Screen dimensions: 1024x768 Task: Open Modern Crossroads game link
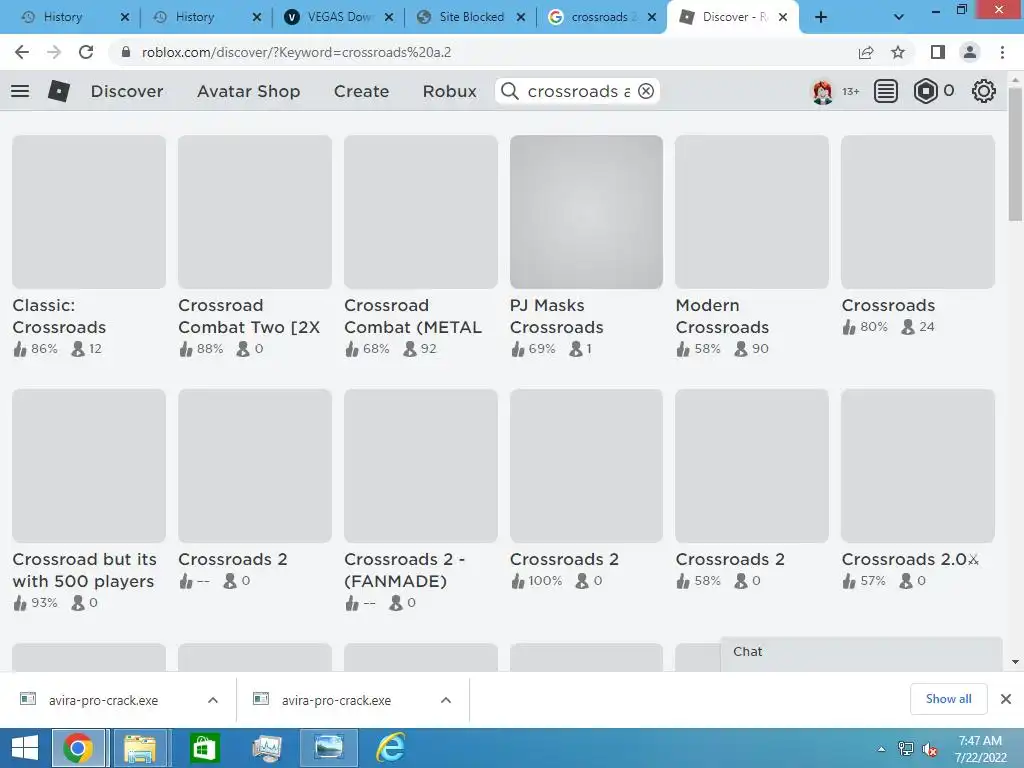(722, 316)
